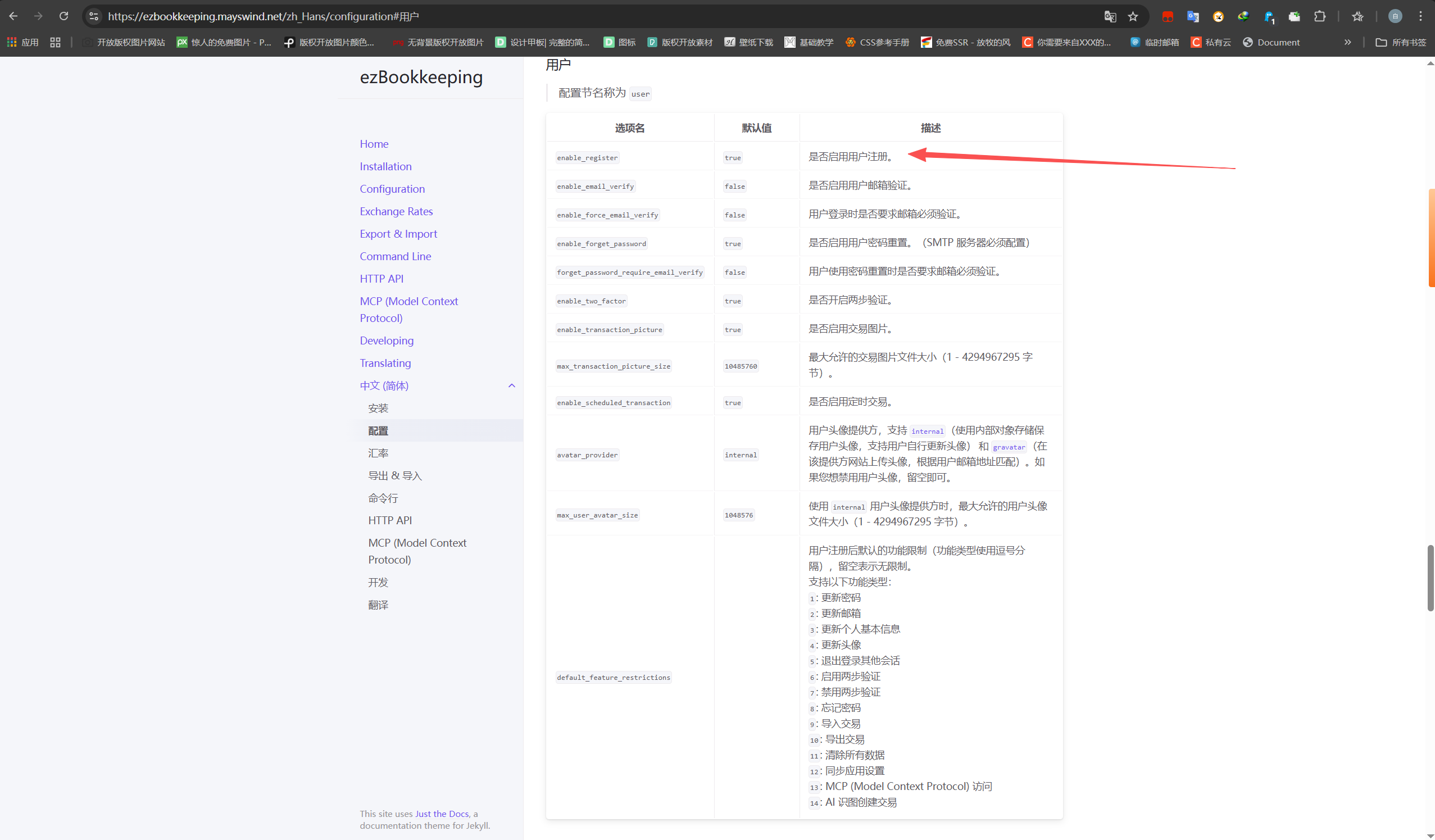Click the browser profile avatar

pyautogui.click(x=1395, y=16)
